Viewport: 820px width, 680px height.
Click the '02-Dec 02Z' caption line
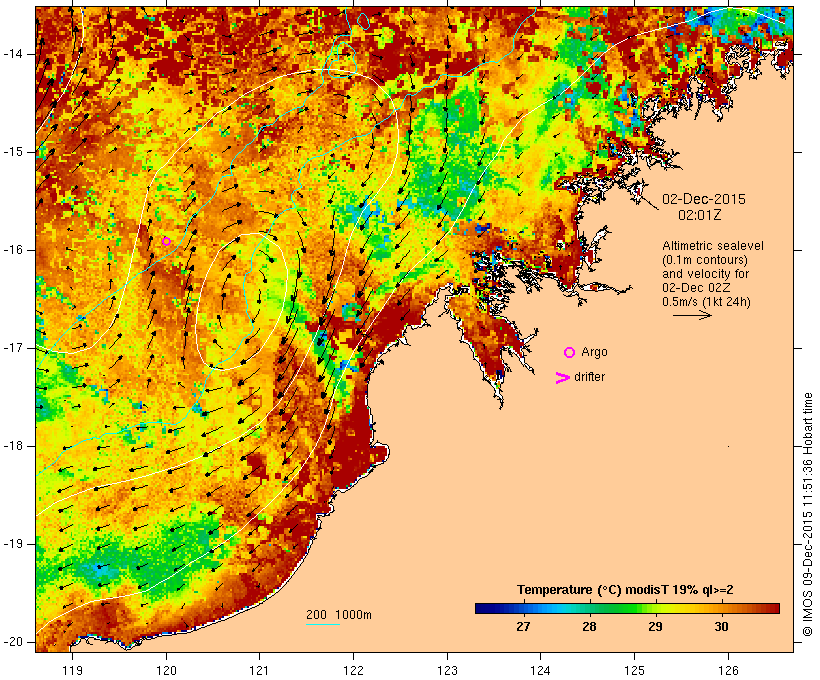pos(696,288)
